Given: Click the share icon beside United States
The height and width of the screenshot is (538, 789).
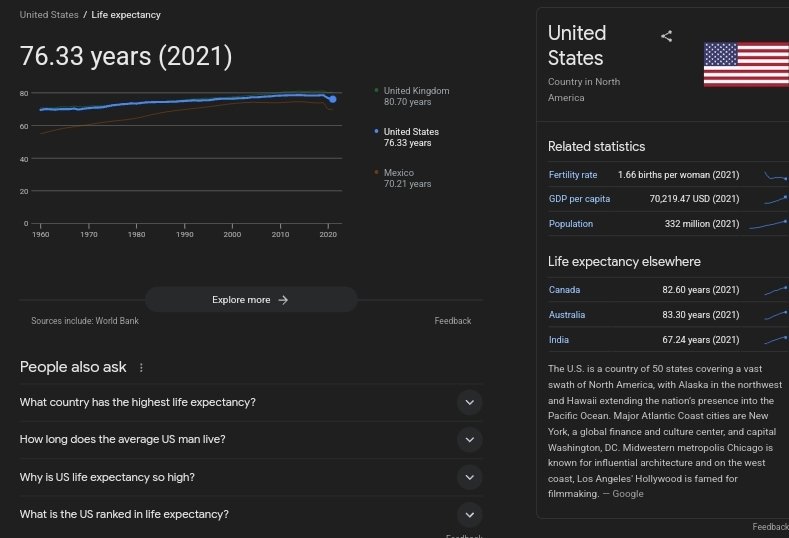Looking at the screenshot, I should tap(667, 36).
